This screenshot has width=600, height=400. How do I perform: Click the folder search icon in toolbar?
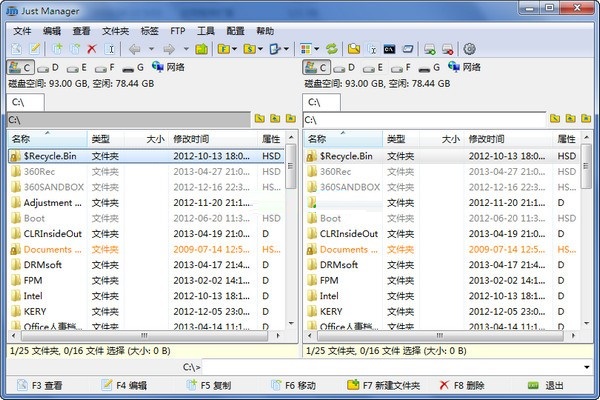point(354,49)
